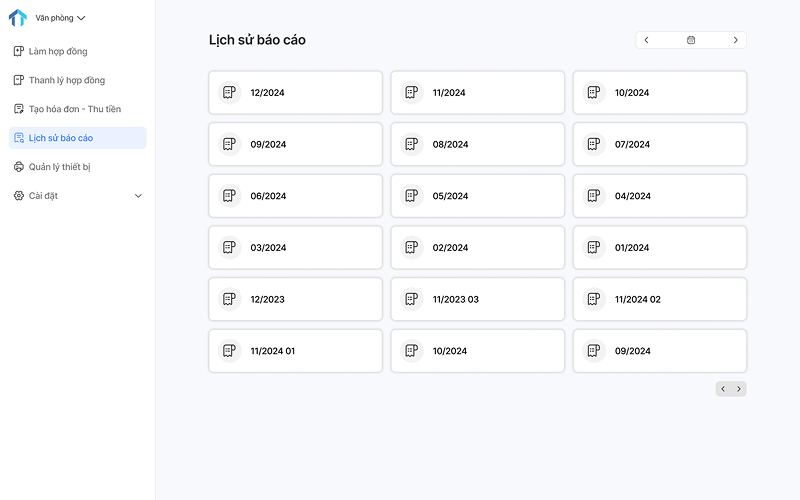The height and width of the screenshot is (500, 800).
Task: Expand the Cài đặt submenu chevron
Action: coord(138,196)
